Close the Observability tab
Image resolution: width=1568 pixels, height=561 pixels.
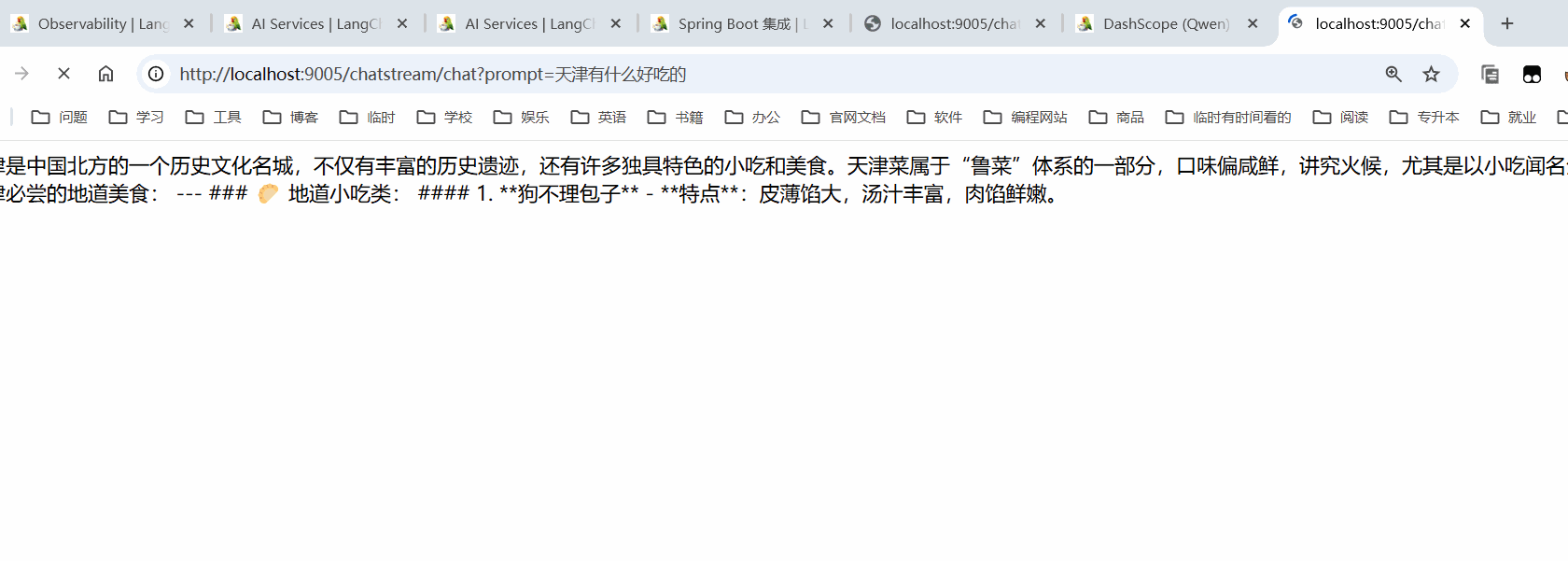(x=189, y=23)
